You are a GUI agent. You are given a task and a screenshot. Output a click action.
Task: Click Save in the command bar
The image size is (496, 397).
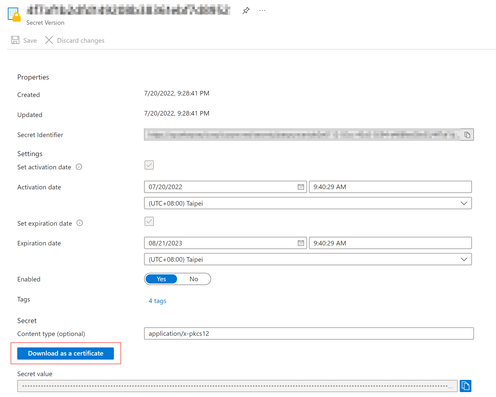point(24,40)
